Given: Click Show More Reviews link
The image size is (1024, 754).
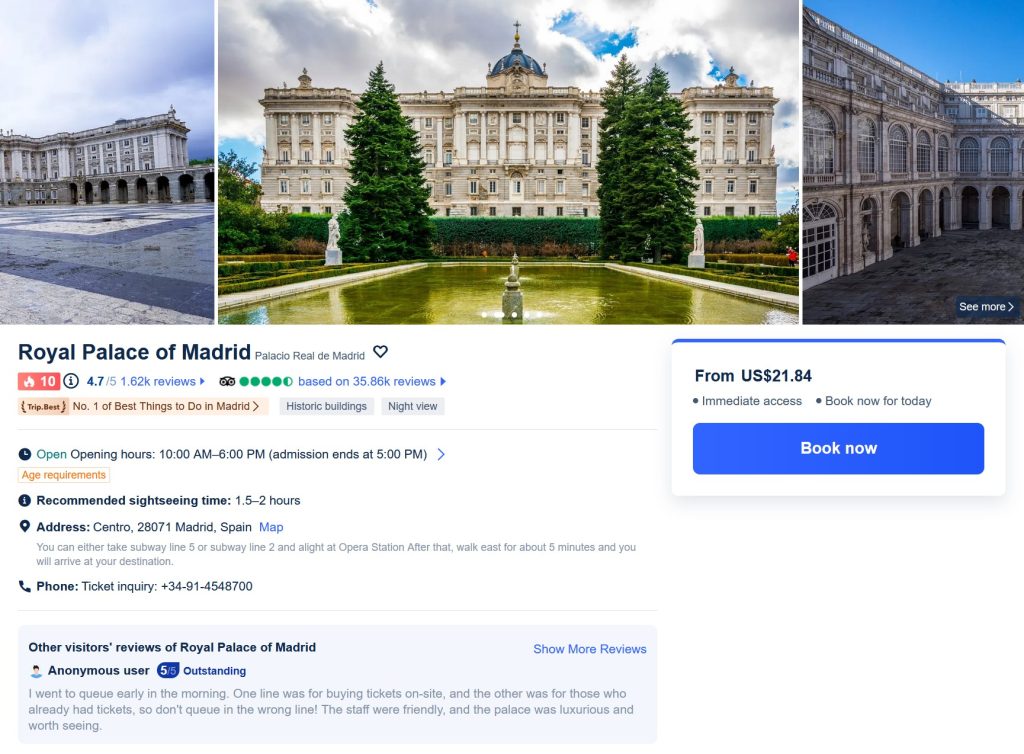Looking at the screenshot, I should point(590,649).
